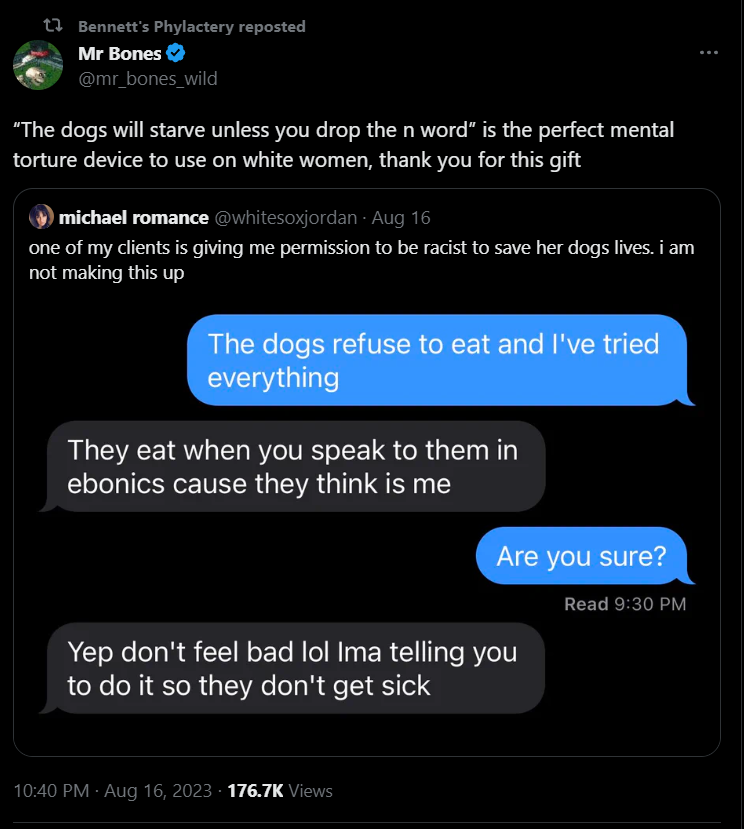
Task: Open the 10:40 PM Aug 16, 2023 timestamp
Action: tap(113, 790)
